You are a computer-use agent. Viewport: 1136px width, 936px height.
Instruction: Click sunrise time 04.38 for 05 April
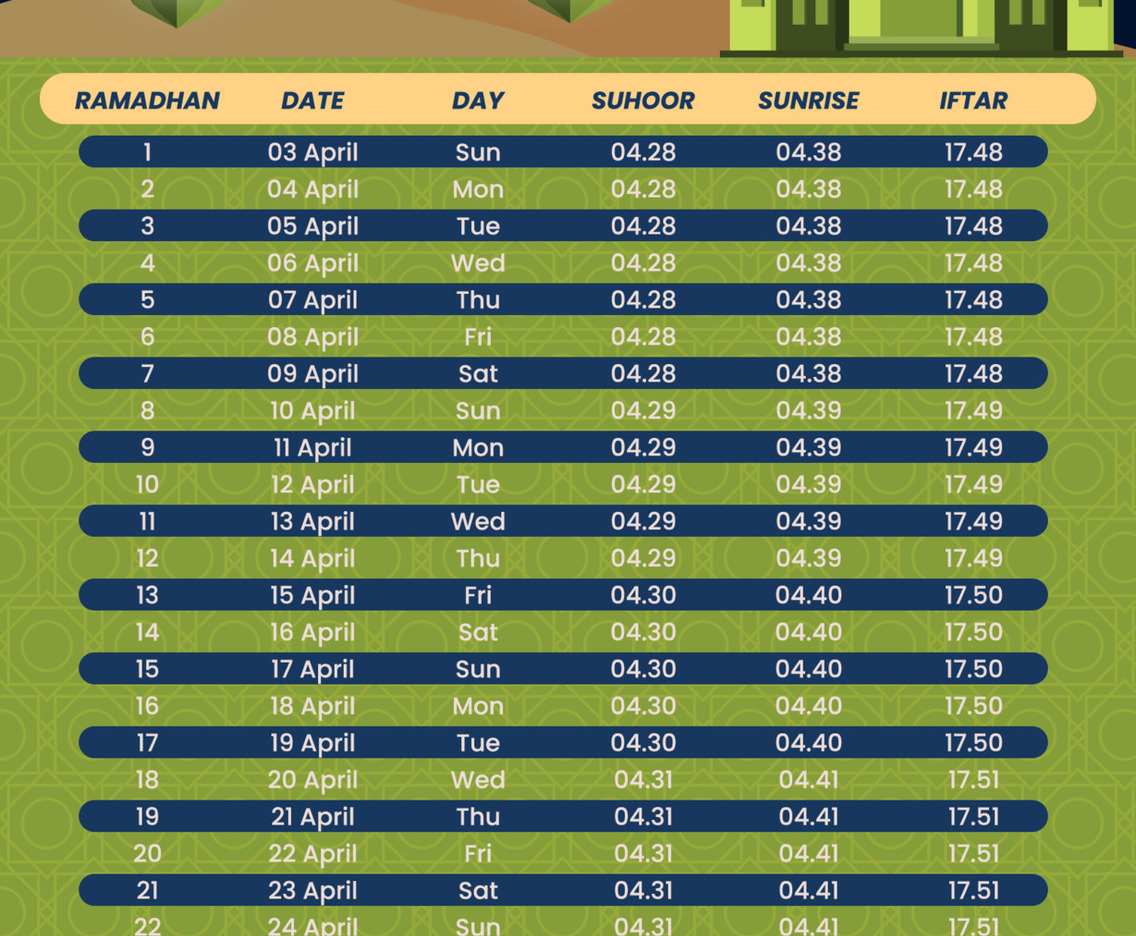[809, 226]
